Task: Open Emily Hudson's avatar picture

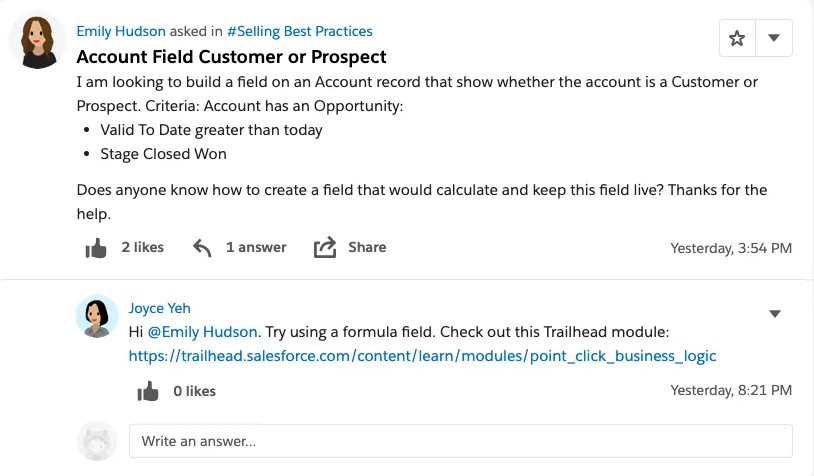Action: 37,42
